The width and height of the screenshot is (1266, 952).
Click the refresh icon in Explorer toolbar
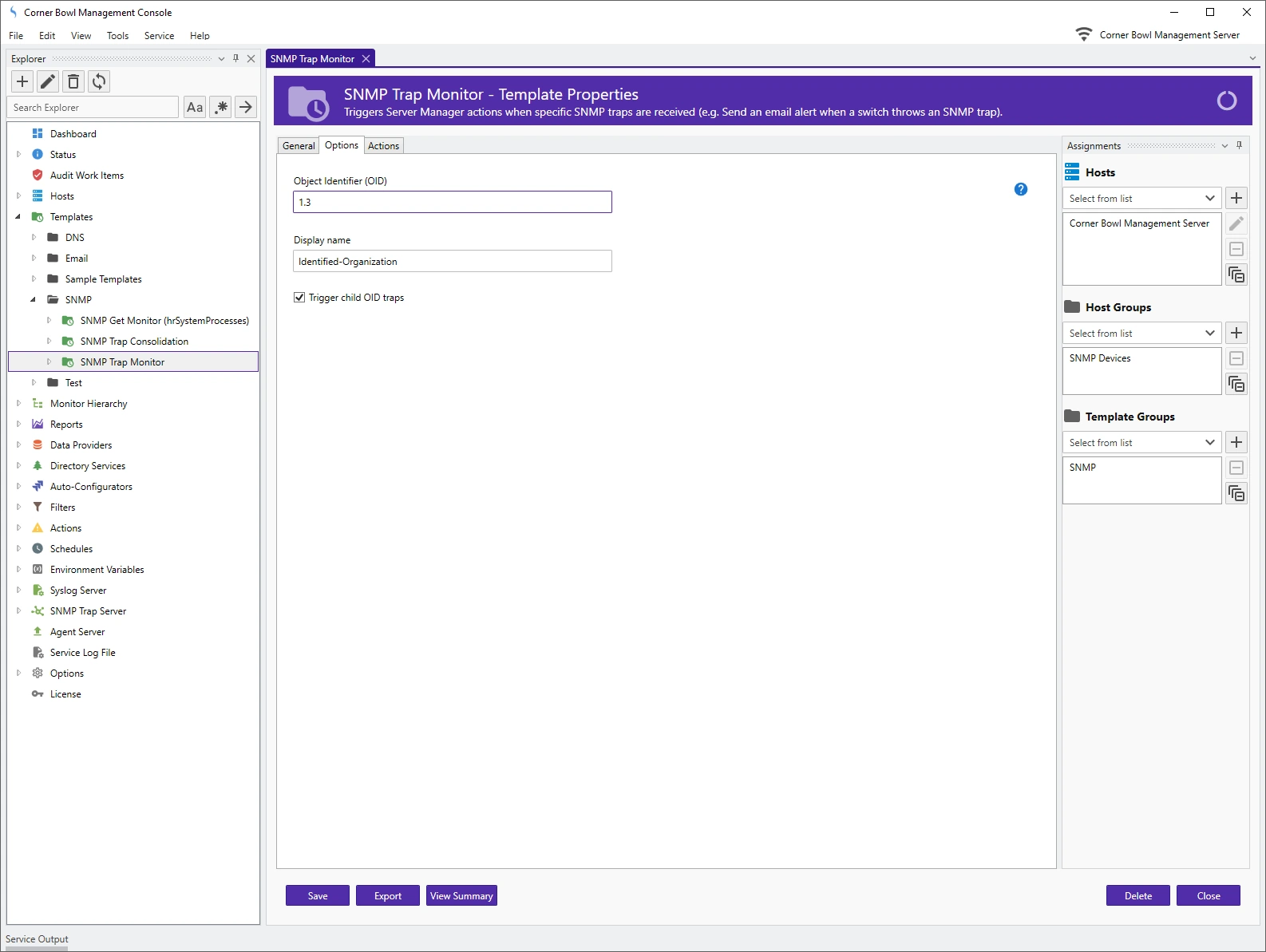point(99,81)
